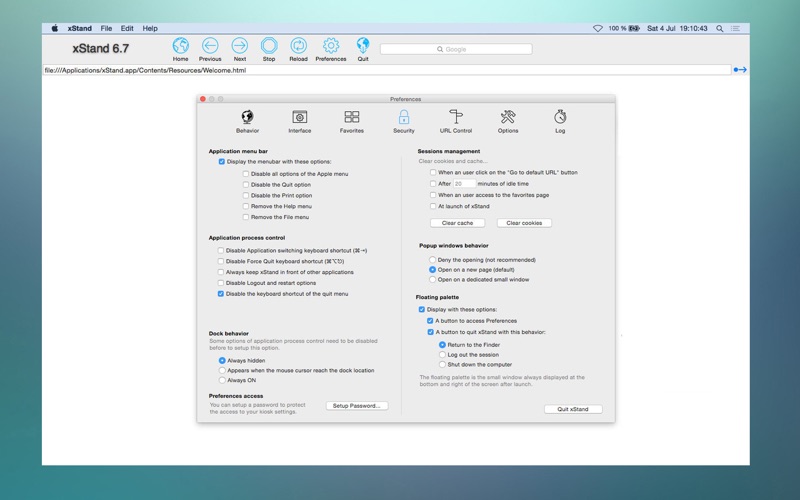Check When an user access favorites page
The height and width of the screenshot is (500, 800).
(433, 195)
